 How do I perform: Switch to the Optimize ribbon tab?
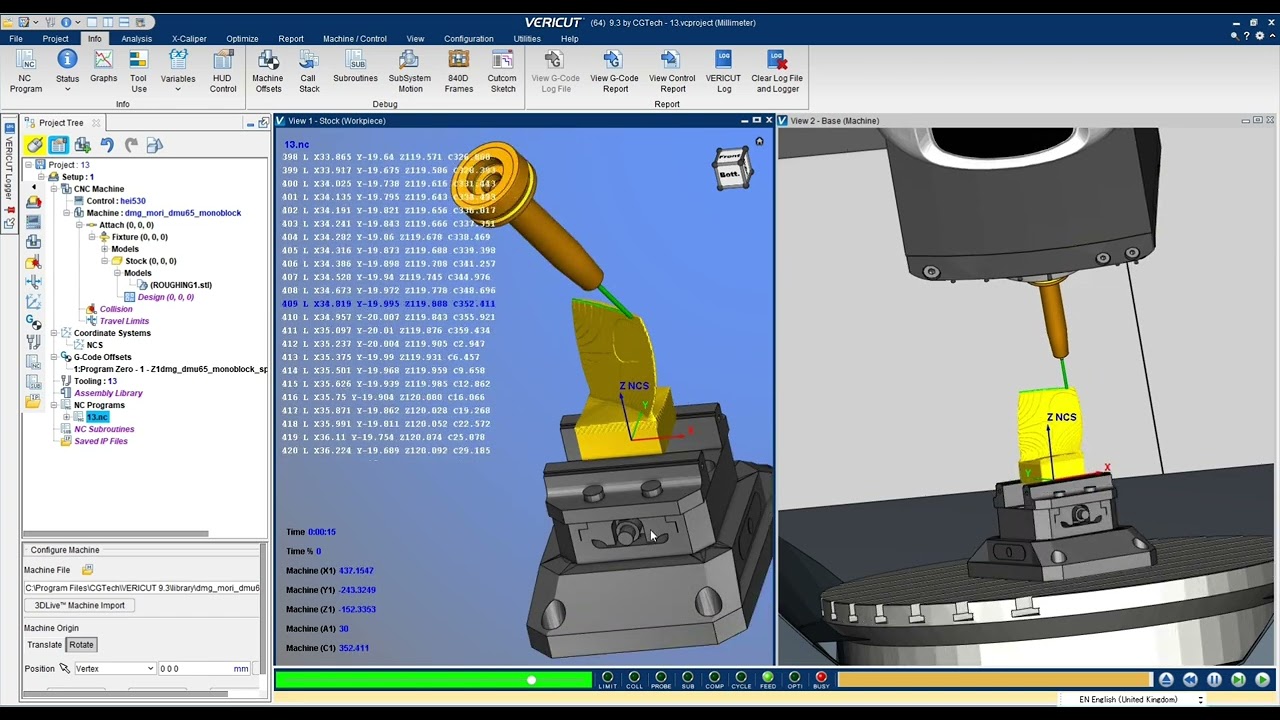click(242, 39)
